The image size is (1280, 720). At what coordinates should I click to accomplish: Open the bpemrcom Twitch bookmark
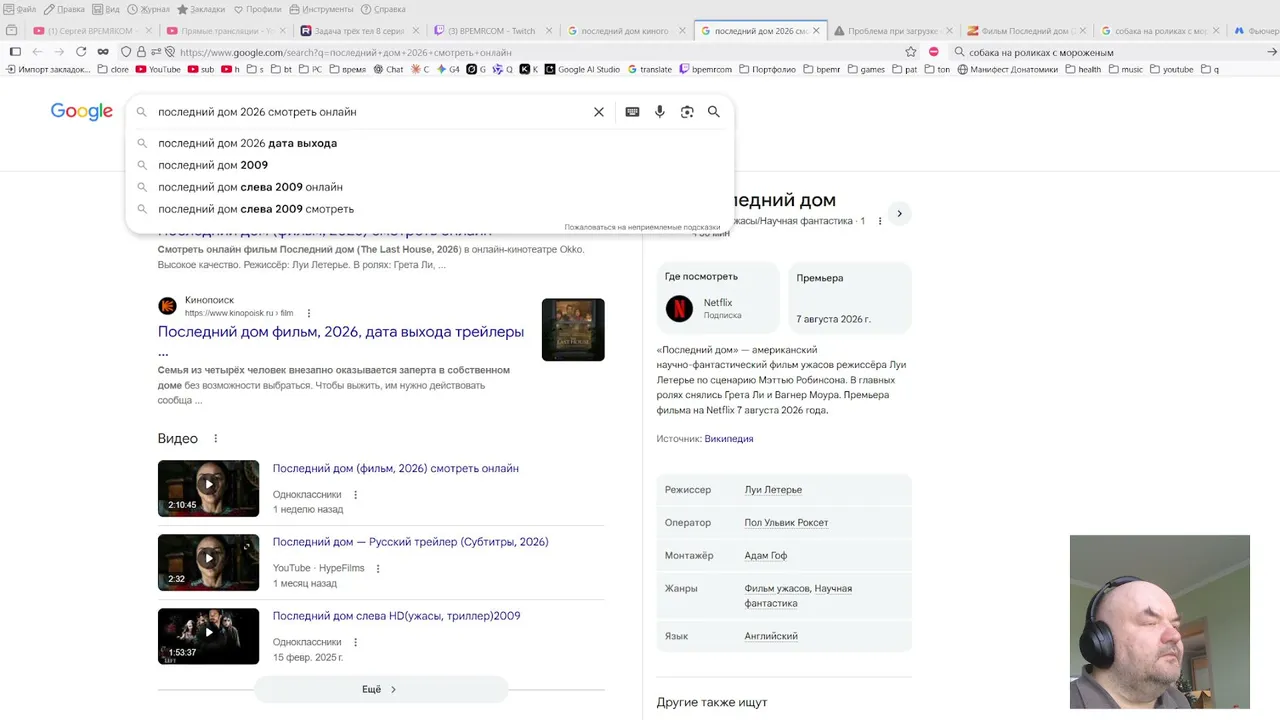click(705, 70)
